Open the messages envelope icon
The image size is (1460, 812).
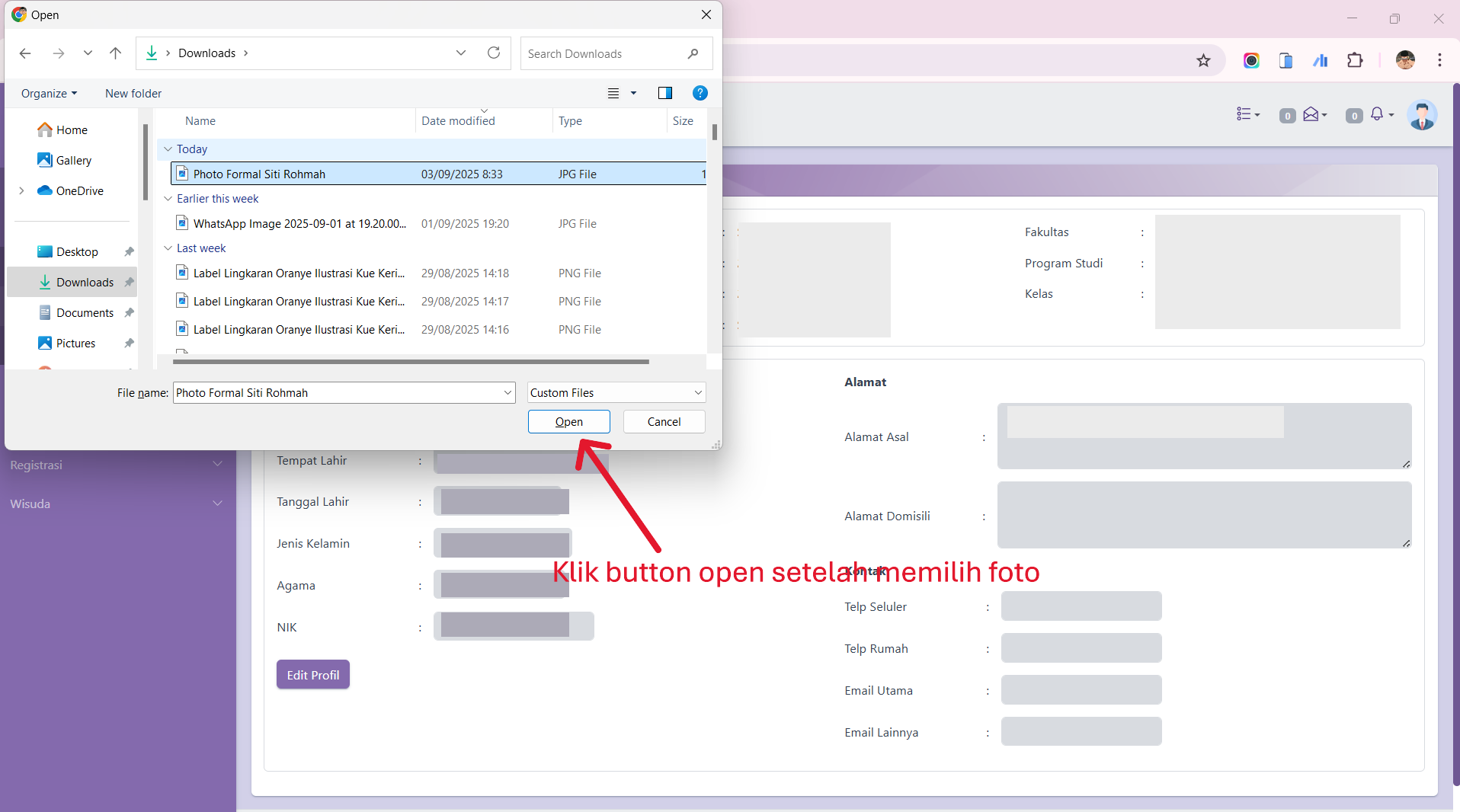click(x=1311, y=114)
